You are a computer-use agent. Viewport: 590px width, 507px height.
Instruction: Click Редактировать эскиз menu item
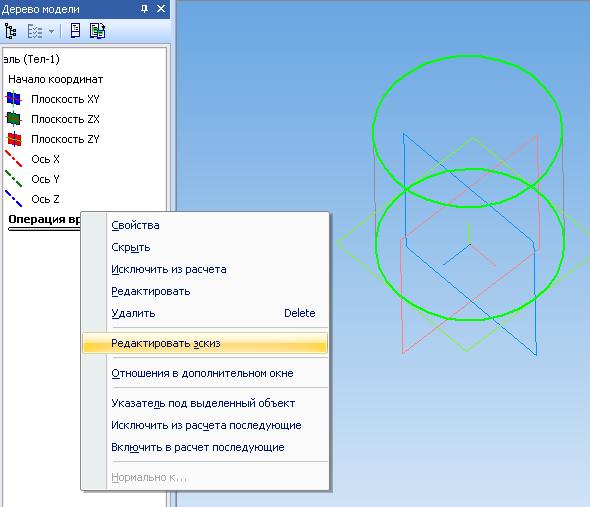[x=205, y=343]
